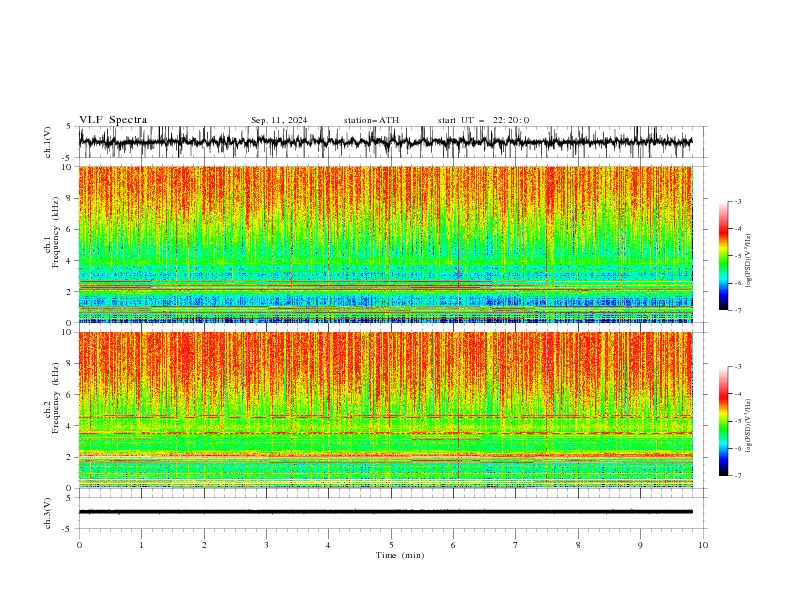Click the ch.1 voltage waveform trace
Viewport: 792px width, 612px height.
click(x=385, y=142)
